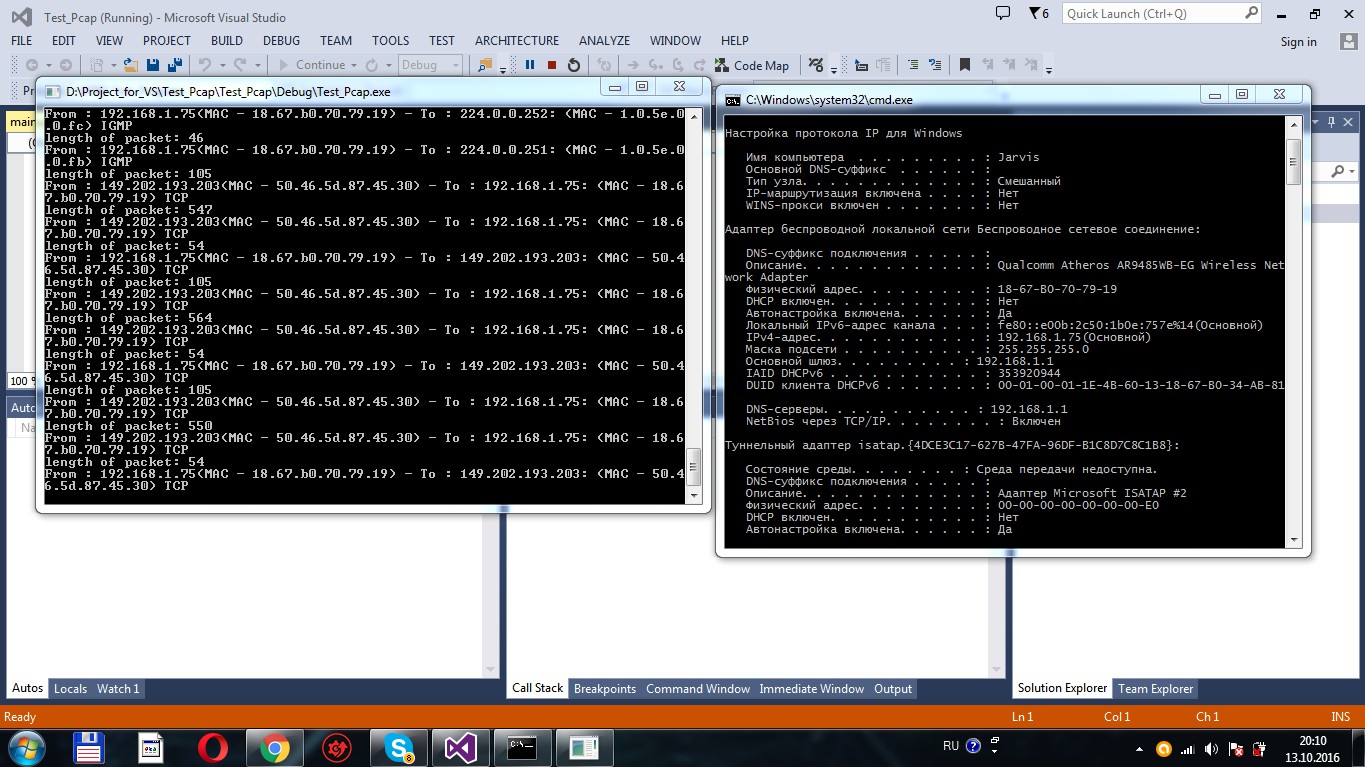Switch to the Command Window tab
The width and height of the screenshot is (1365, 767).
coord(698,688)
